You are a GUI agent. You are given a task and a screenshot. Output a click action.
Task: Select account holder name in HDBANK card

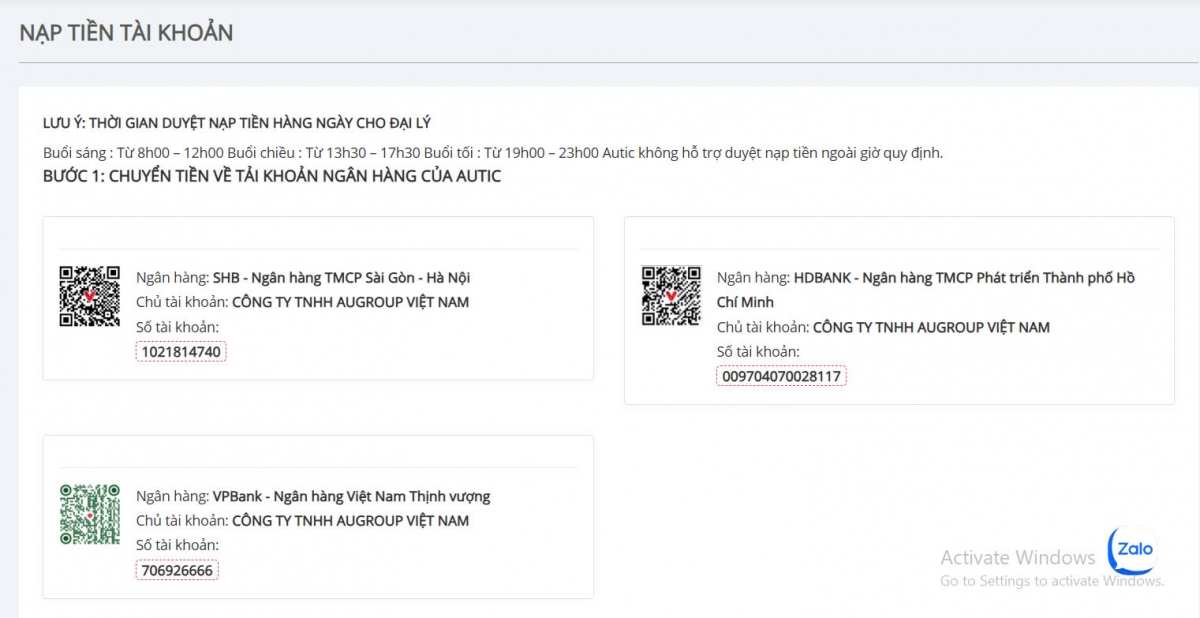[x=931, y=327]
